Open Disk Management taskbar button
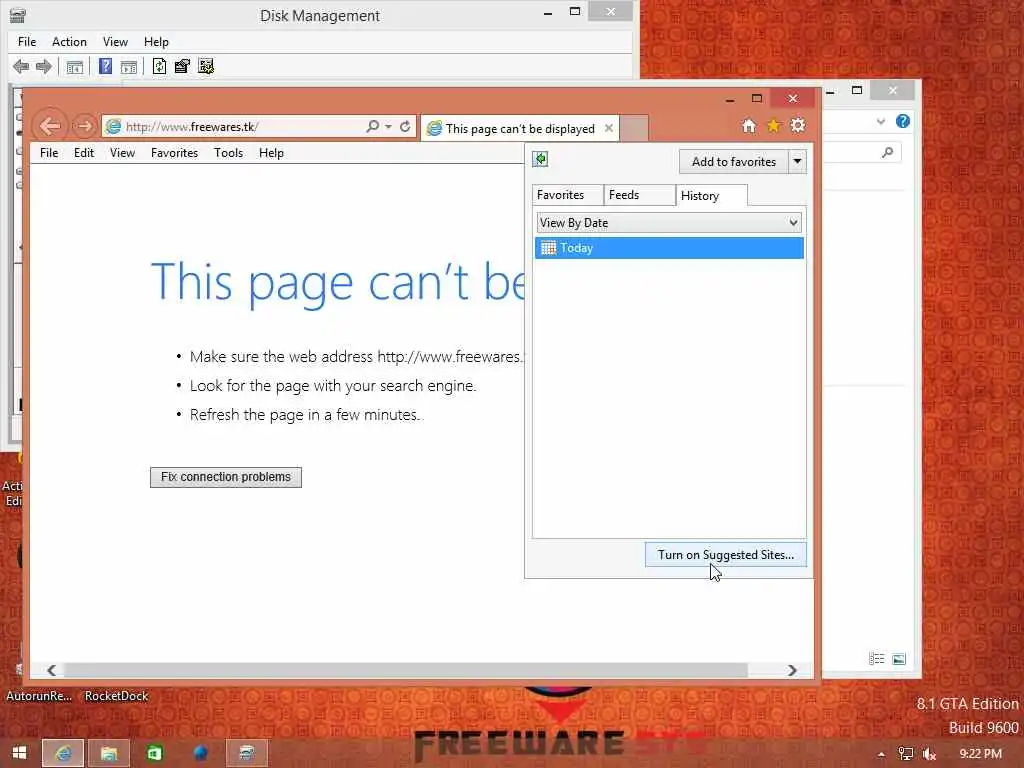Screen dimensions: 1024x768 [x=247, y=753]
